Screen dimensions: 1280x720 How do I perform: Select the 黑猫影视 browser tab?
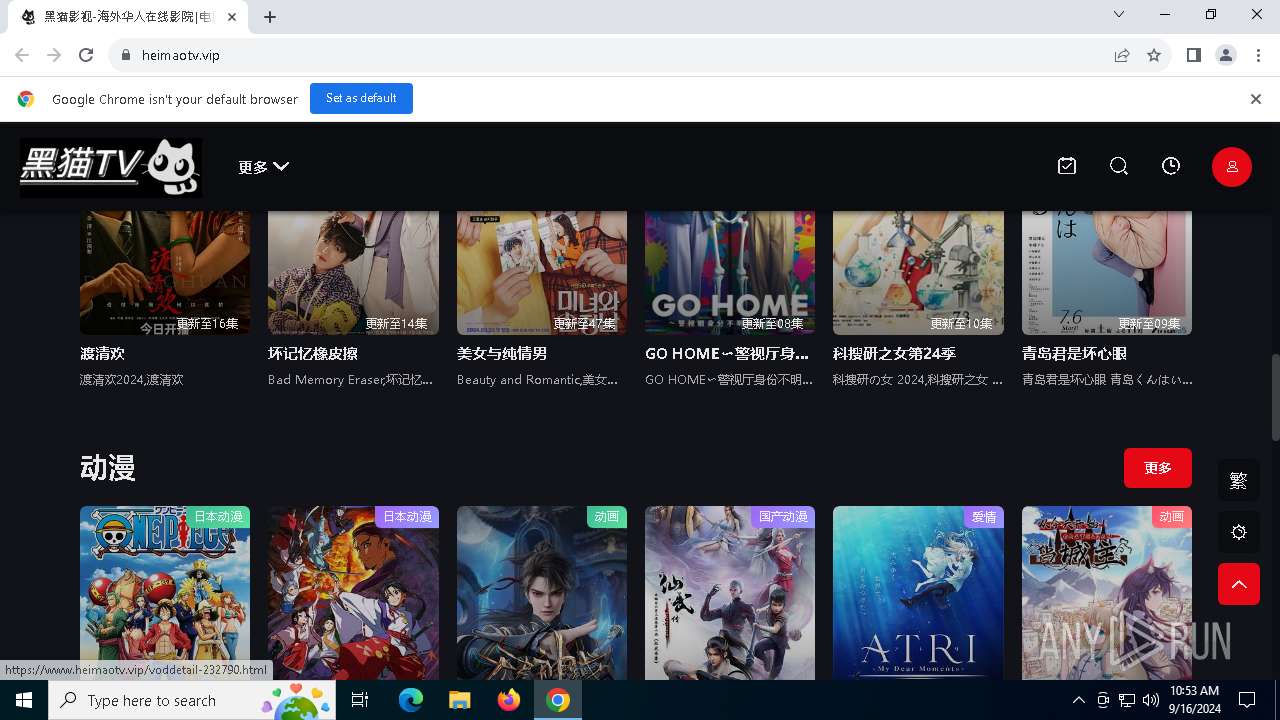[x=127, y=17]
